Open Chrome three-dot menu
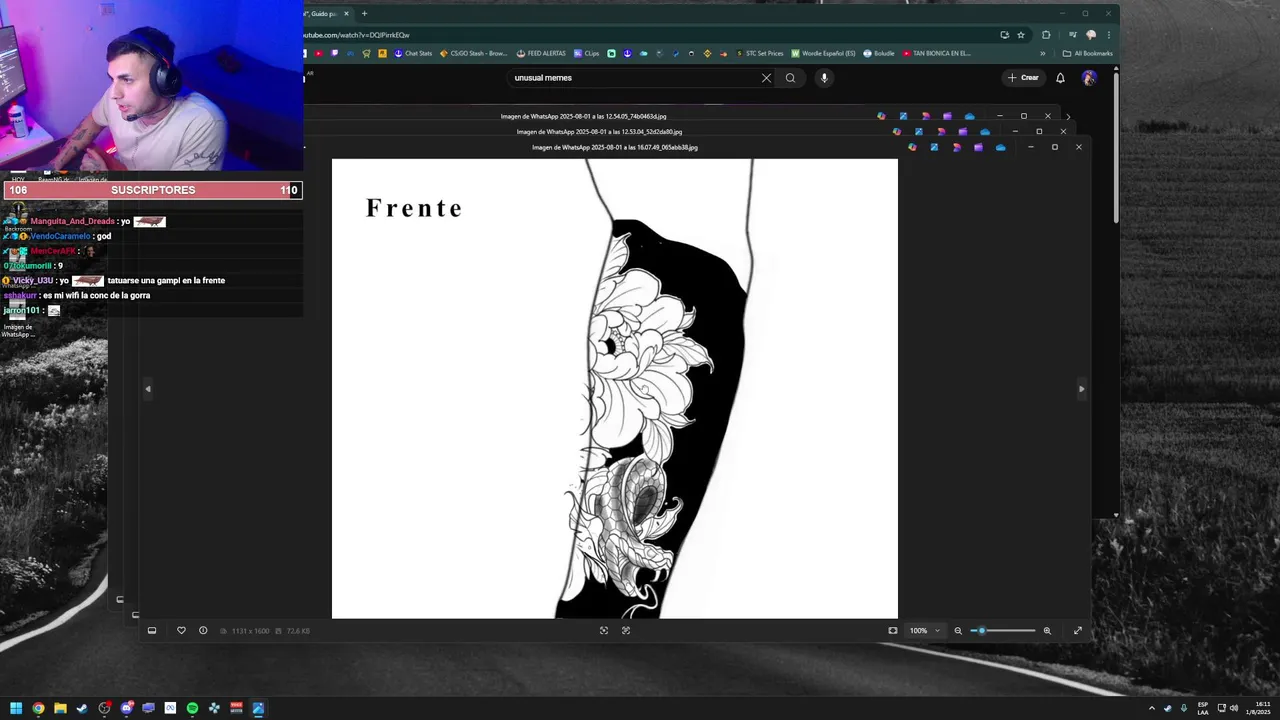1280x720 pixels. point(1109,35)
